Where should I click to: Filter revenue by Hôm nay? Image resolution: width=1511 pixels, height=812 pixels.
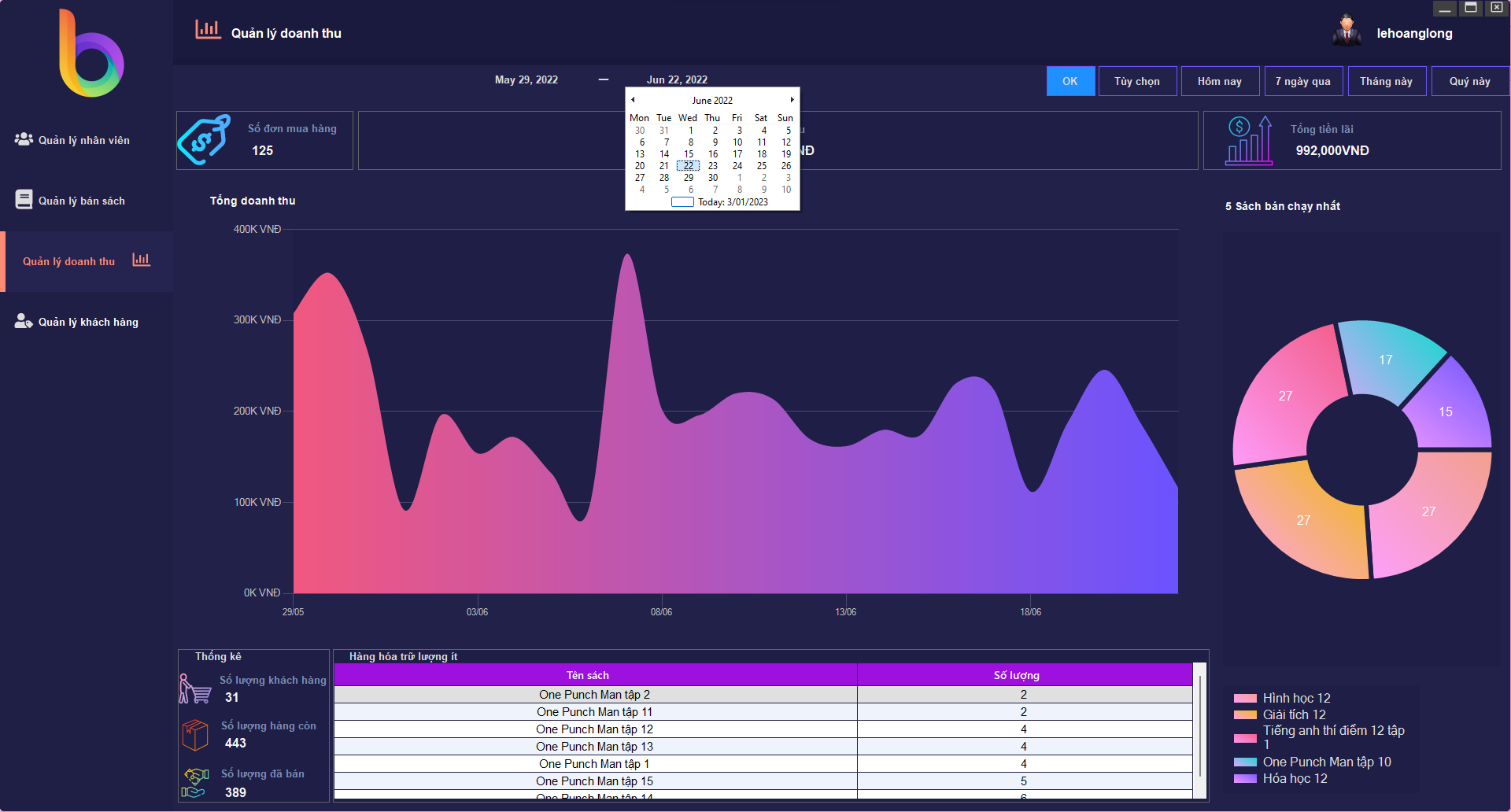click(x=1220, y=81)
